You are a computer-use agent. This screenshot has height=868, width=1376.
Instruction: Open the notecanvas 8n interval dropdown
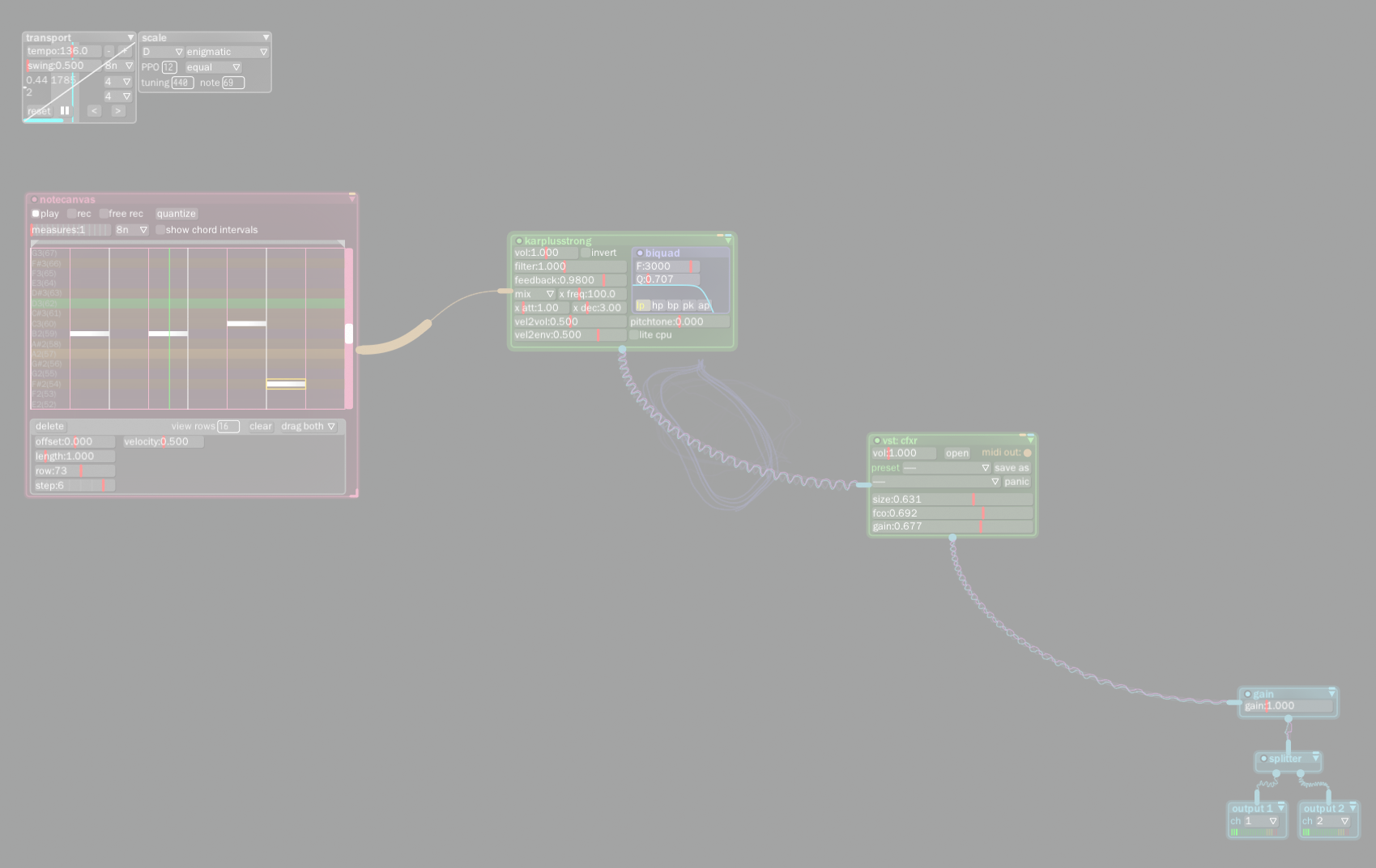pos(131,230)
